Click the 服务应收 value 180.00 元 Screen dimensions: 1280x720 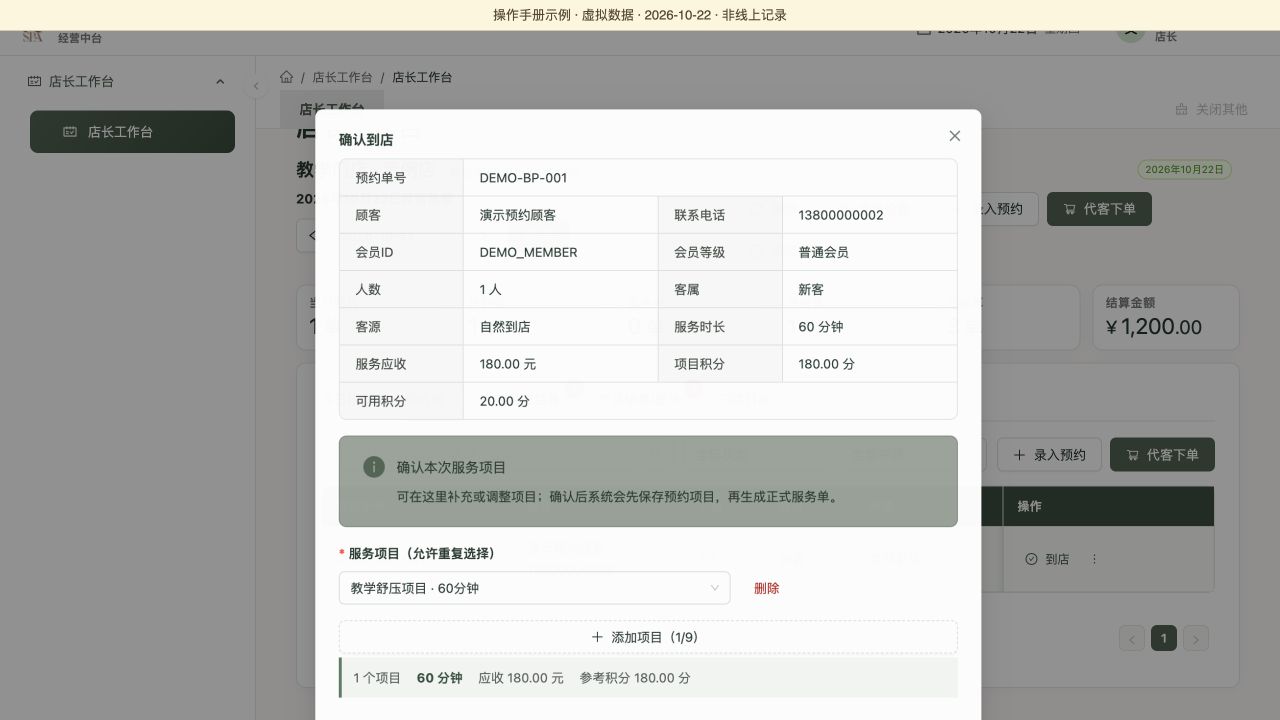[x=508, y=364]
